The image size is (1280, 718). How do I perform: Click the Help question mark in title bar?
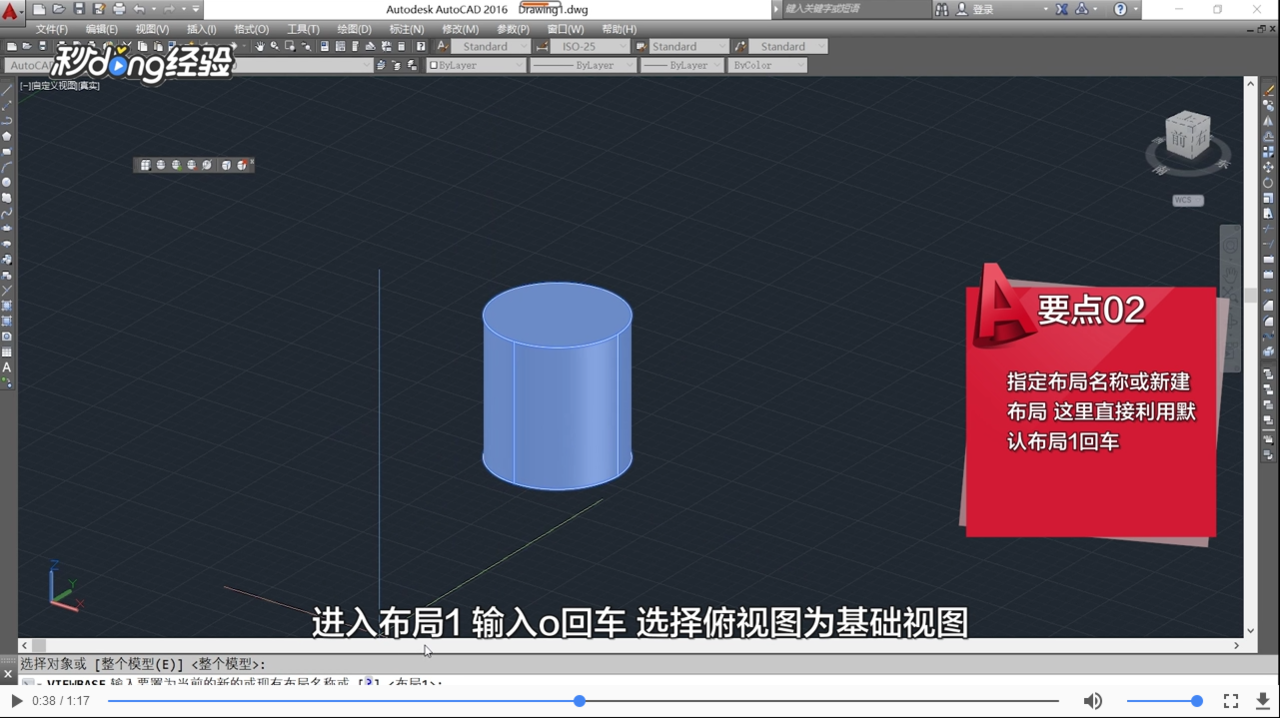tap(1120, 9)
